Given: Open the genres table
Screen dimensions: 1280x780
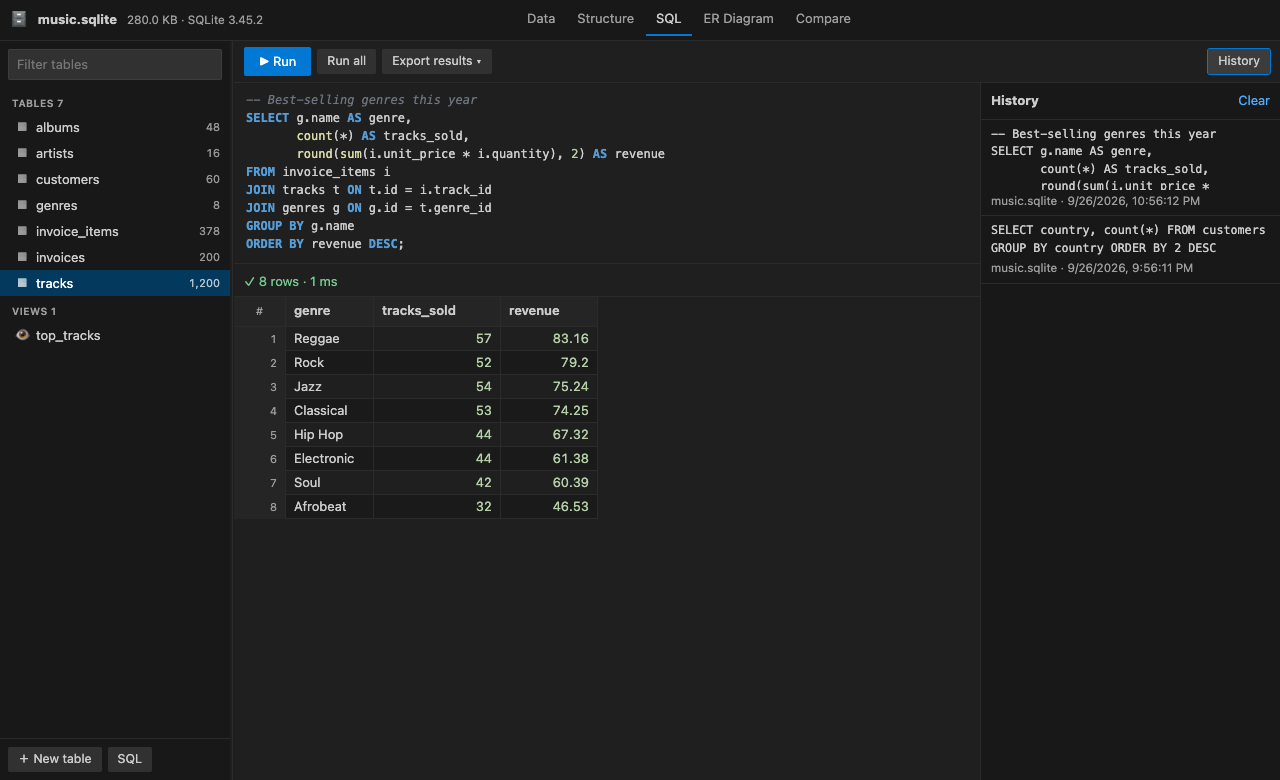Looking at the screenshot, I should [115, 205].
